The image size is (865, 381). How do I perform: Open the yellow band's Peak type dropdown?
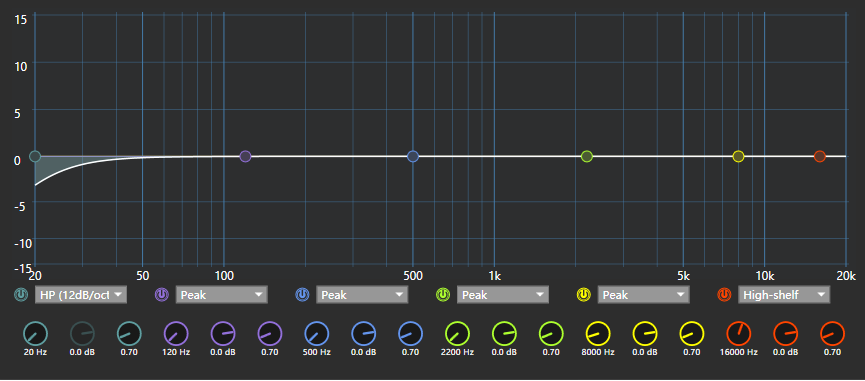[644, 295]
